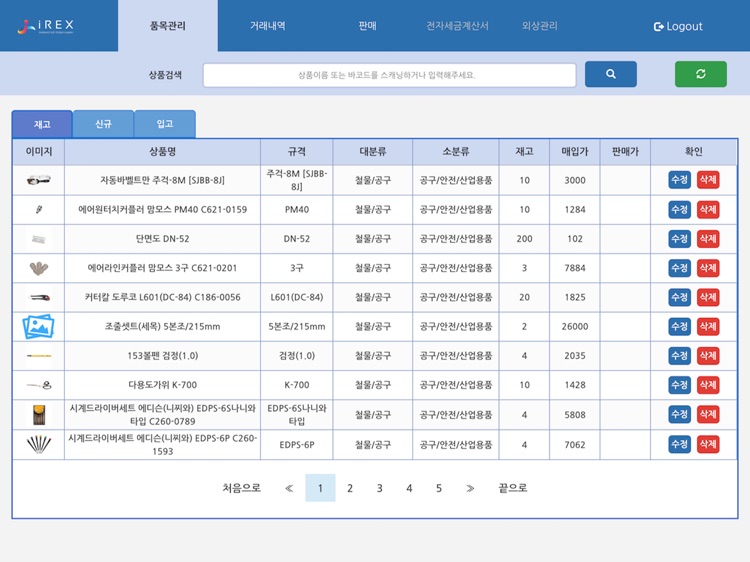Click spec cell K-700
Image resolution: width=750 pixels, height=562 pixels.
coord(297,385)
